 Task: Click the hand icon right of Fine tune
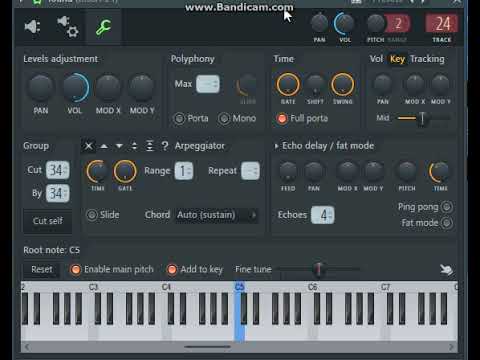446,269
